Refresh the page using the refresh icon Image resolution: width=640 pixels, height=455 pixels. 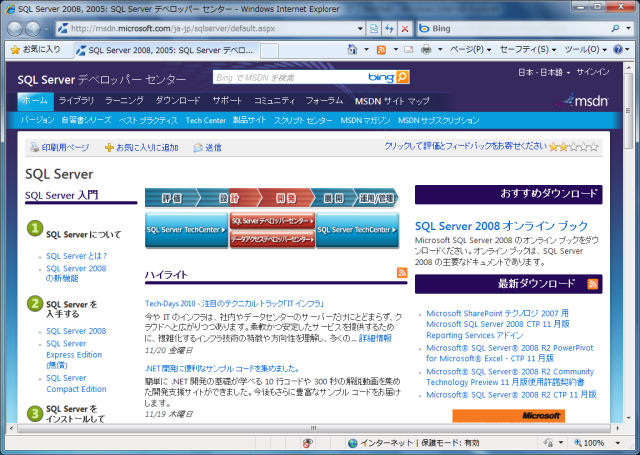[389, 29]
